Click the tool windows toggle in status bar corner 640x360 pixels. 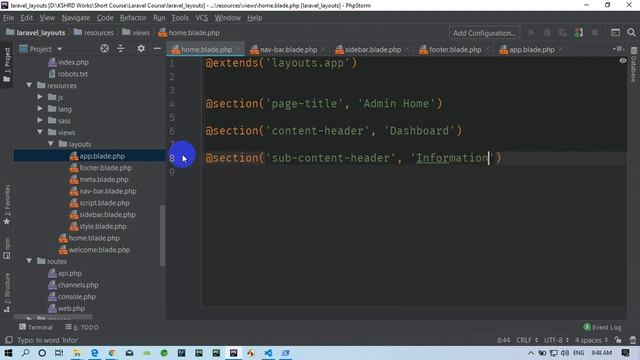coord(8,340)
